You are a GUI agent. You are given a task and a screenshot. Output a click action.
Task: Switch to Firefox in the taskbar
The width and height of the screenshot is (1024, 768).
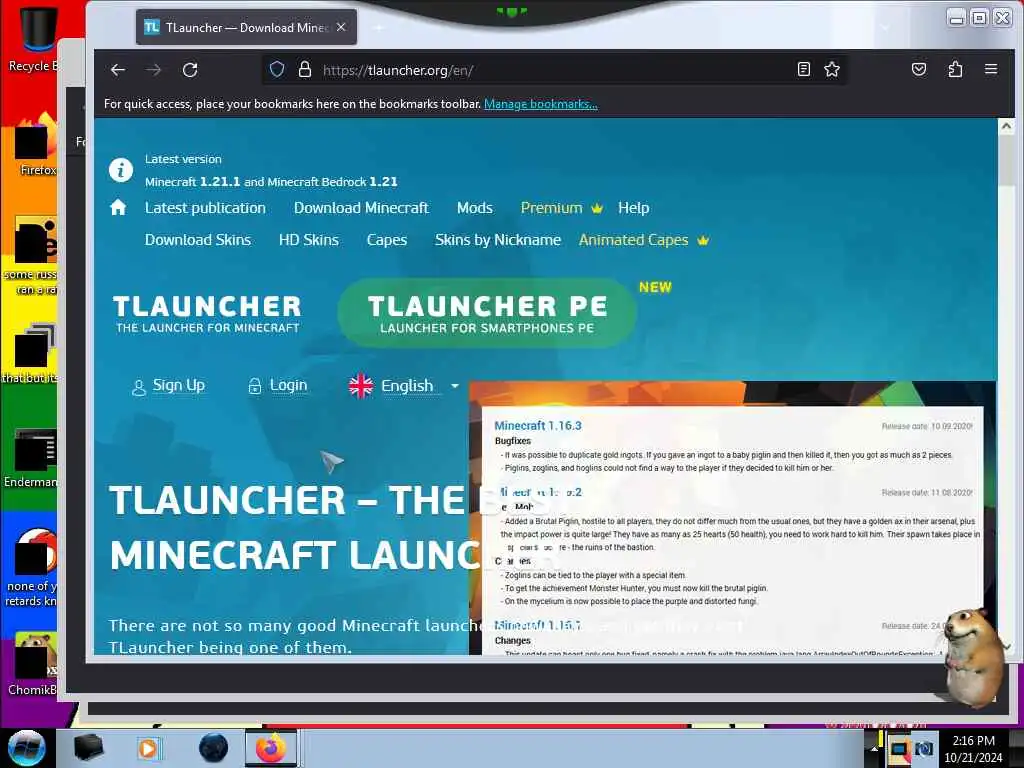click(271, 748)
